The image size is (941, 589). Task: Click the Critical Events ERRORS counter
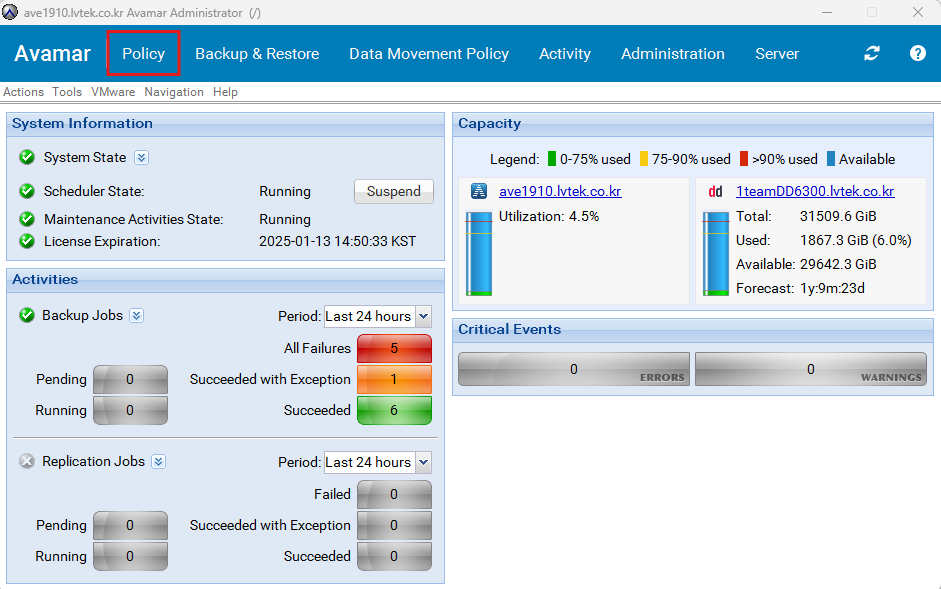pos(574,369)
